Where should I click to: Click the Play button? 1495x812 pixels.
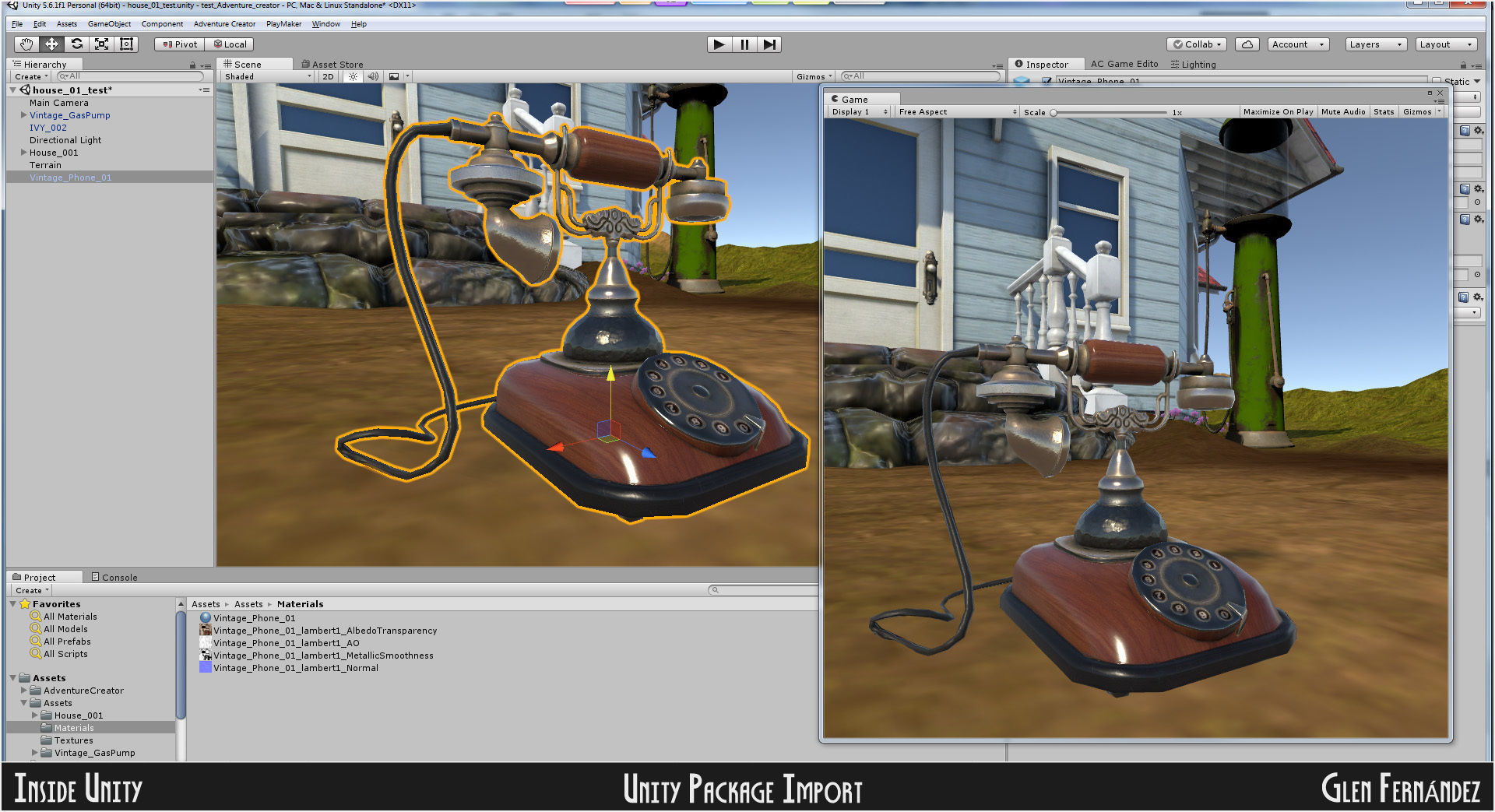[x=719, y=44]
